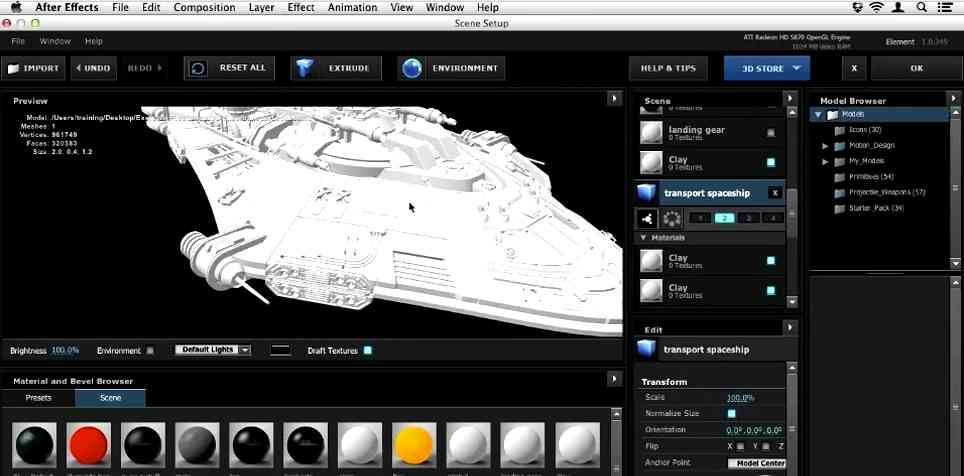
Task: Click the transport spaceship cube icon in Scene
Action: tap(647, 193)
